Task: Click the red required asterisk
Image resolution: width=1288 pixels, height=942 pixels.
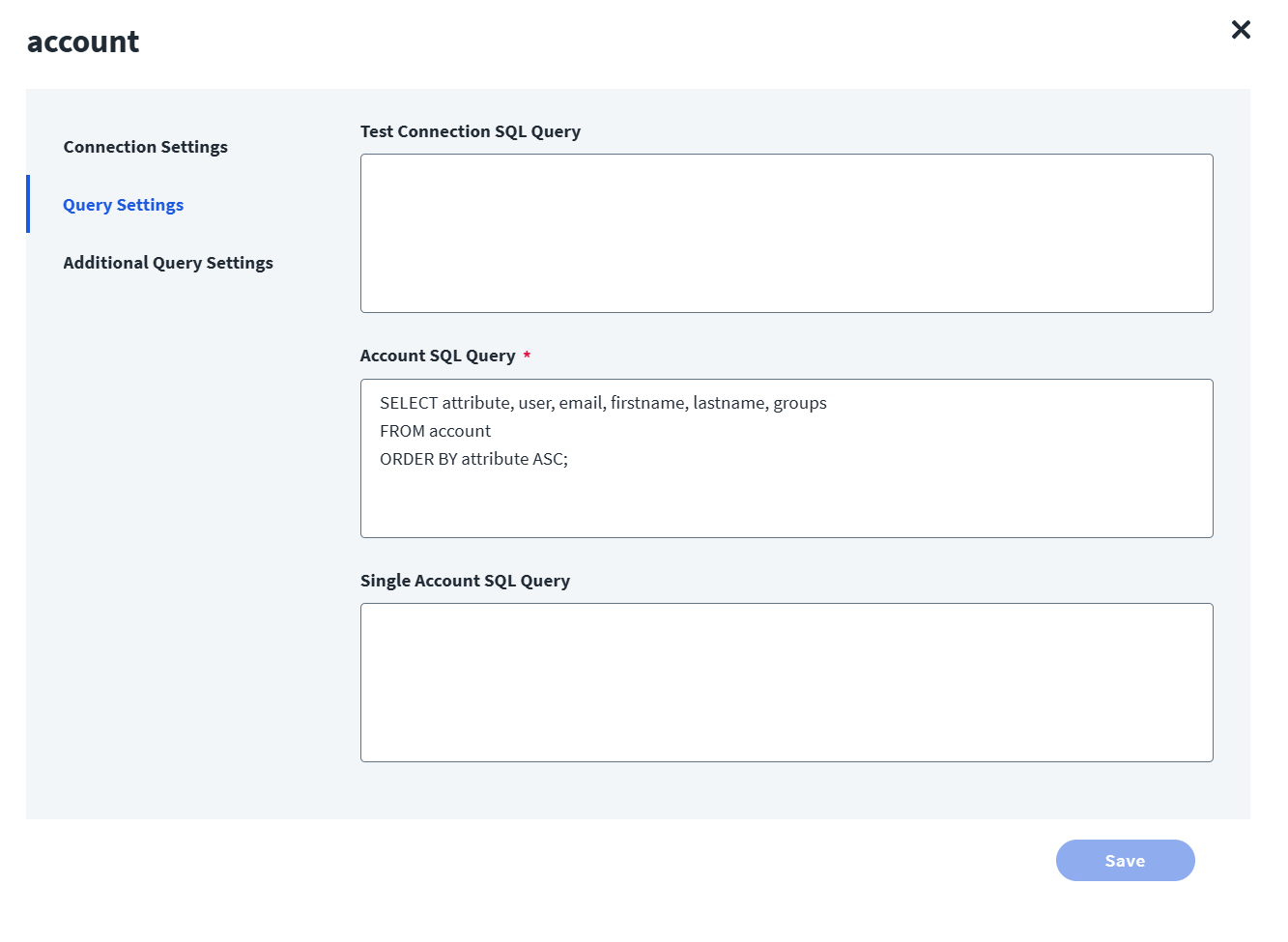Action: point(527,356)
